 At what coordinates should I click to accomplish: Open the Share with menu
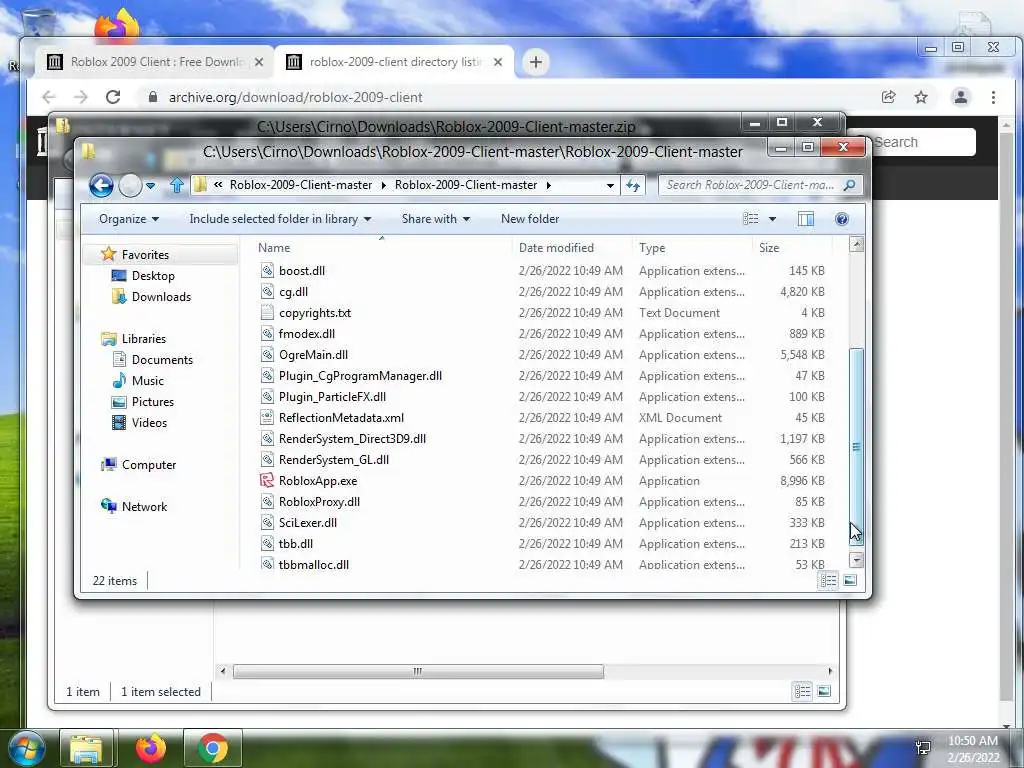coord(436,219)
